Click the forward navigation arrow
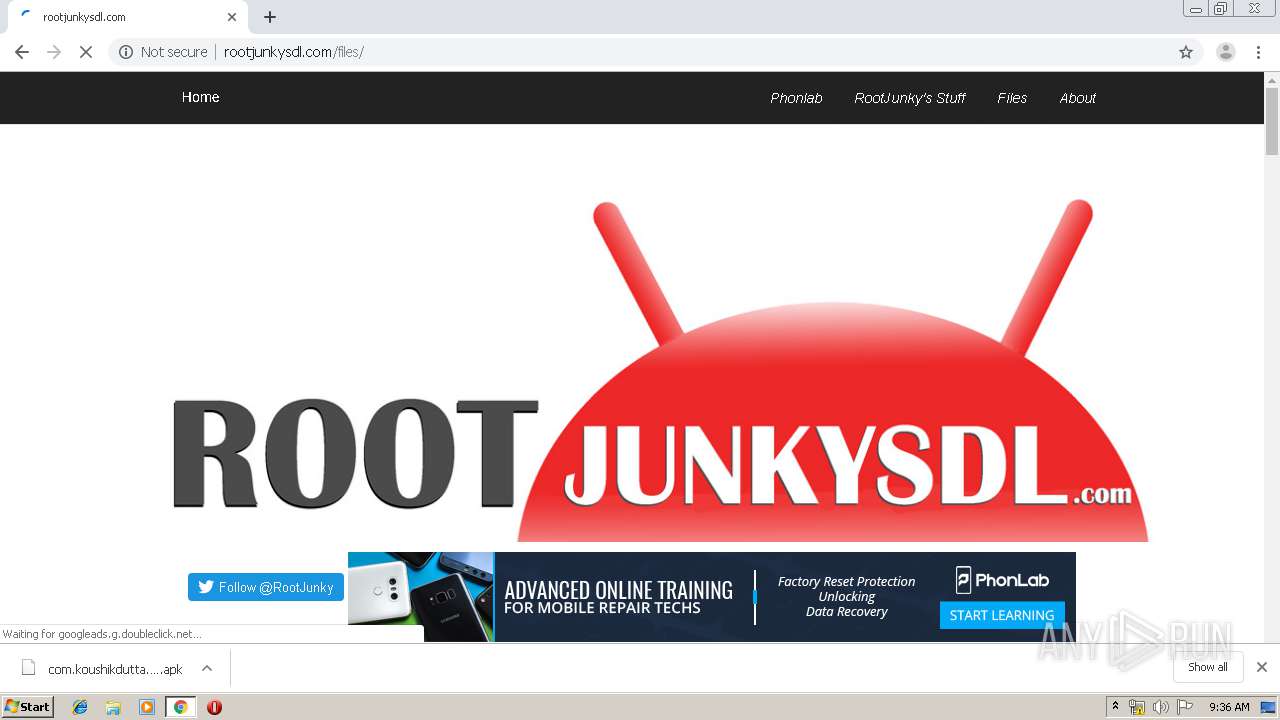 tap(54, 52)
